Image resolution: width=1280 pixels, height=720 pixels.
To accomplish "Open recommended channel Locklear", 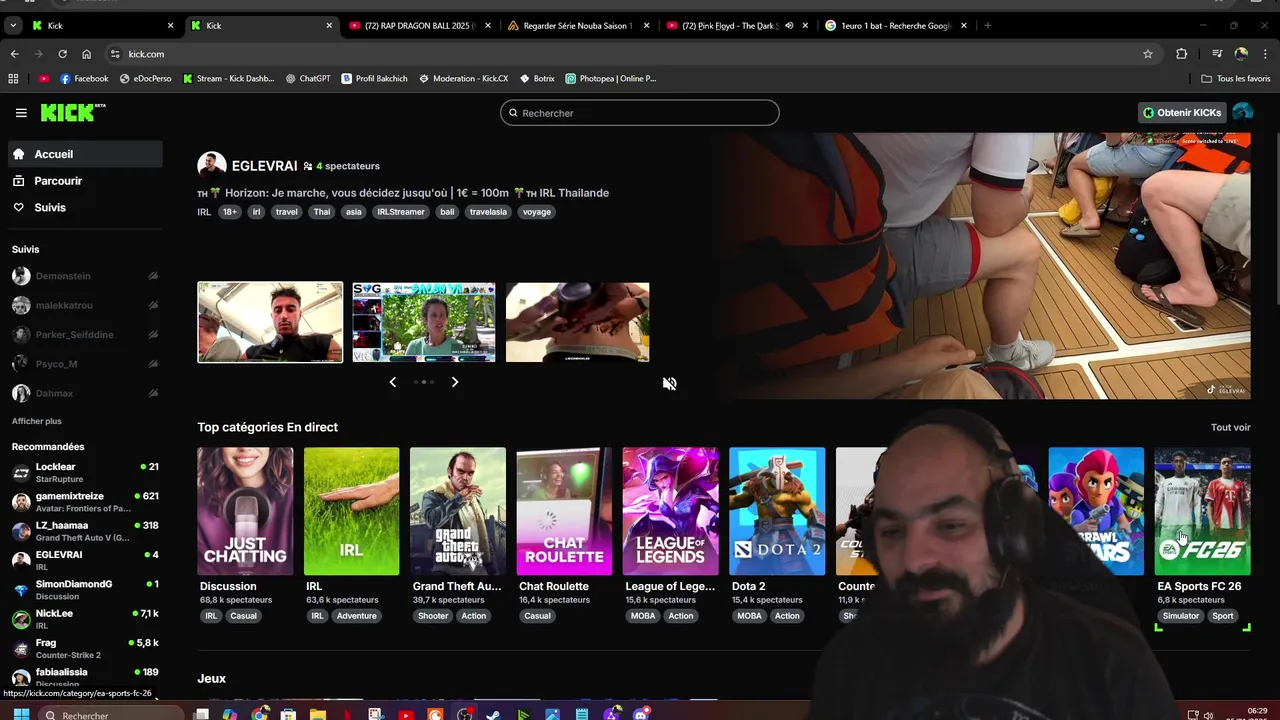I will (85, 472).
